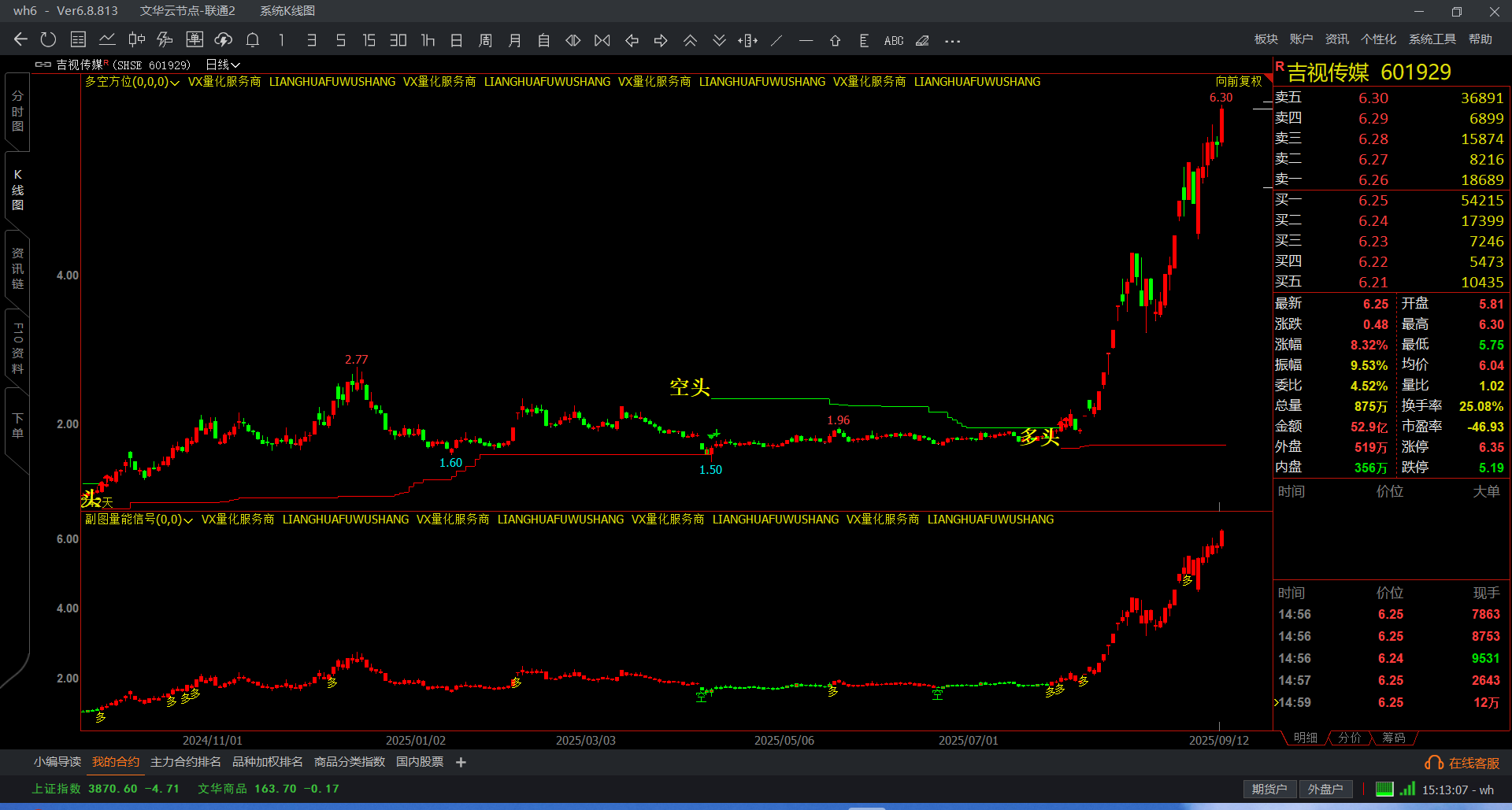The image size is (1512, 810).
Task: Select the 分价 tab
Action: (1349, 738)
